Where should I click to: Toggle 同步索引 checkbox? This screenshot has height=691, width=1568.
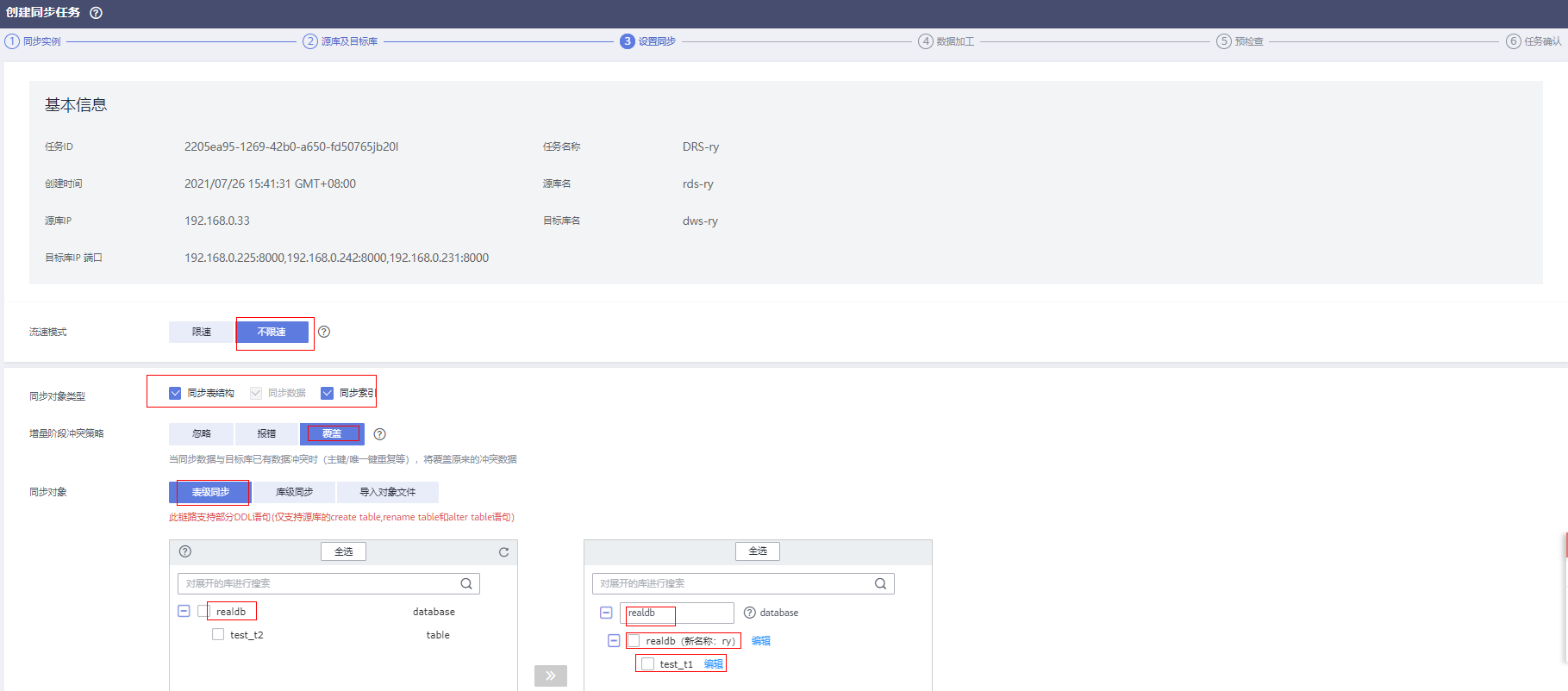[x=327, y=393]
